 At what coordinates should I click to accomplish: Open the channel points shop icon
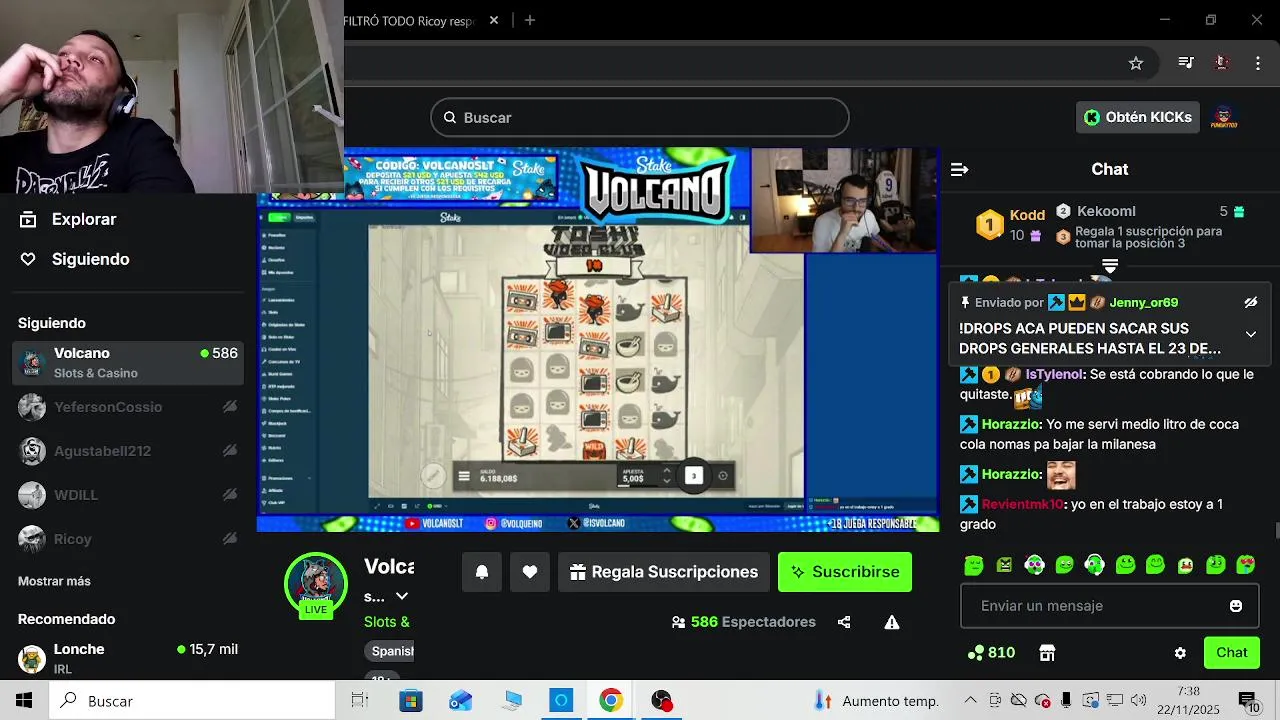point(1047,653)
